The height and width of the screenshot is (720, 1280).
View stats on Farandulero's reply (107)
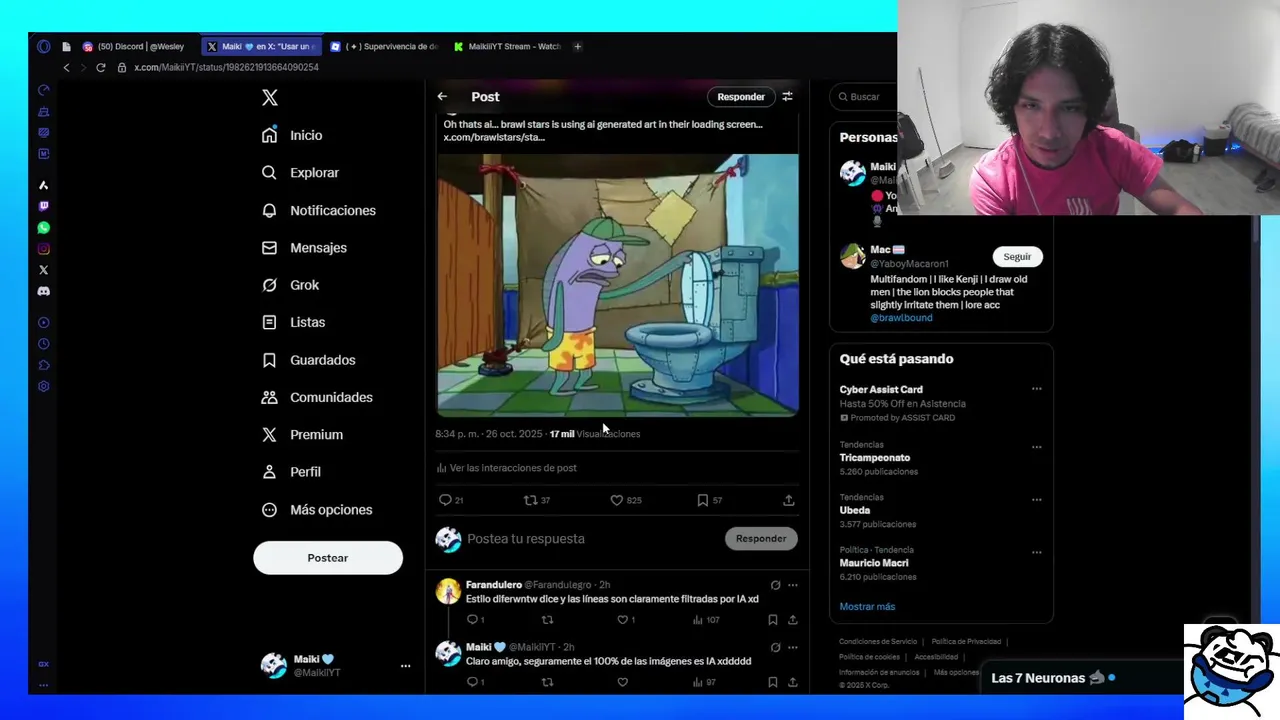point(705,620)
